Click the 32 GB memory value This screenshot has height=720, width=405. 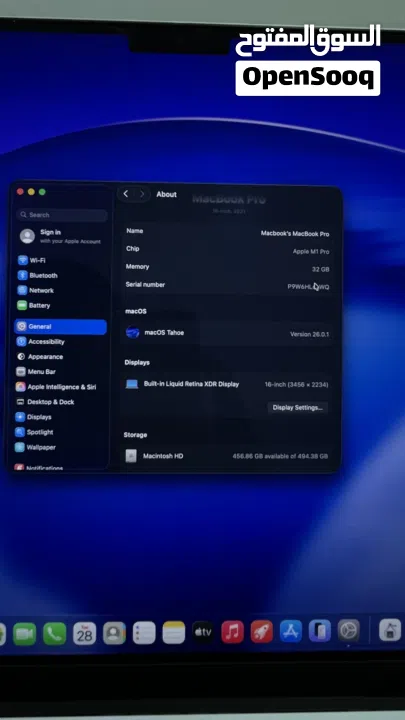coord(321,269)
